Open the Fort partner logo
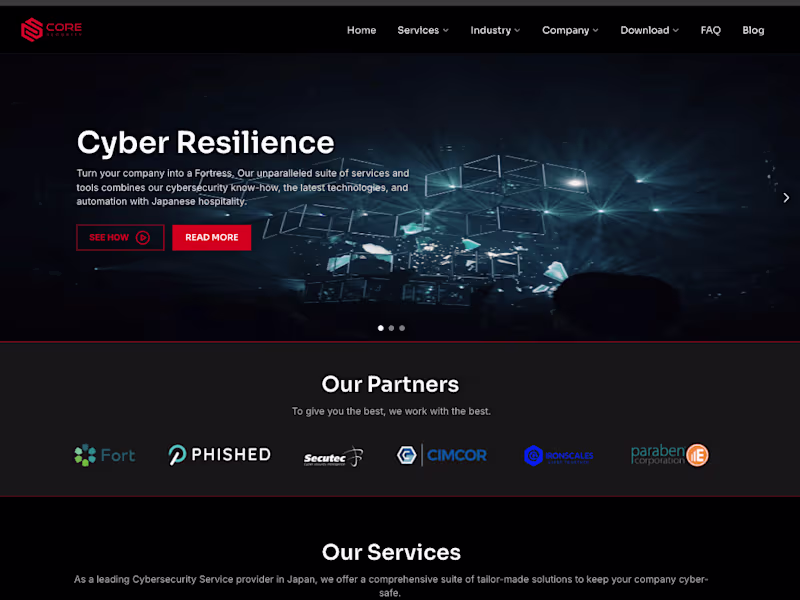Screen dimensions: 800x600 (x=105, y=455)
